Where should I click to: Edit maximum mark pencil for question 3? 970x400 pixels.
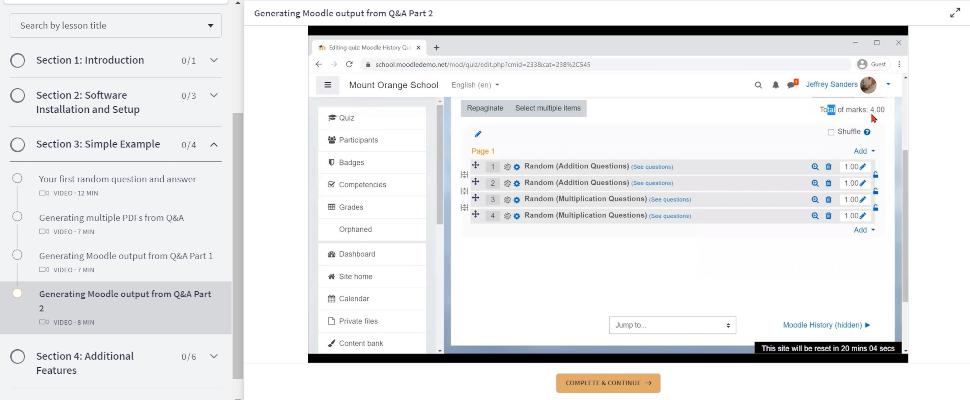point(863,199)
